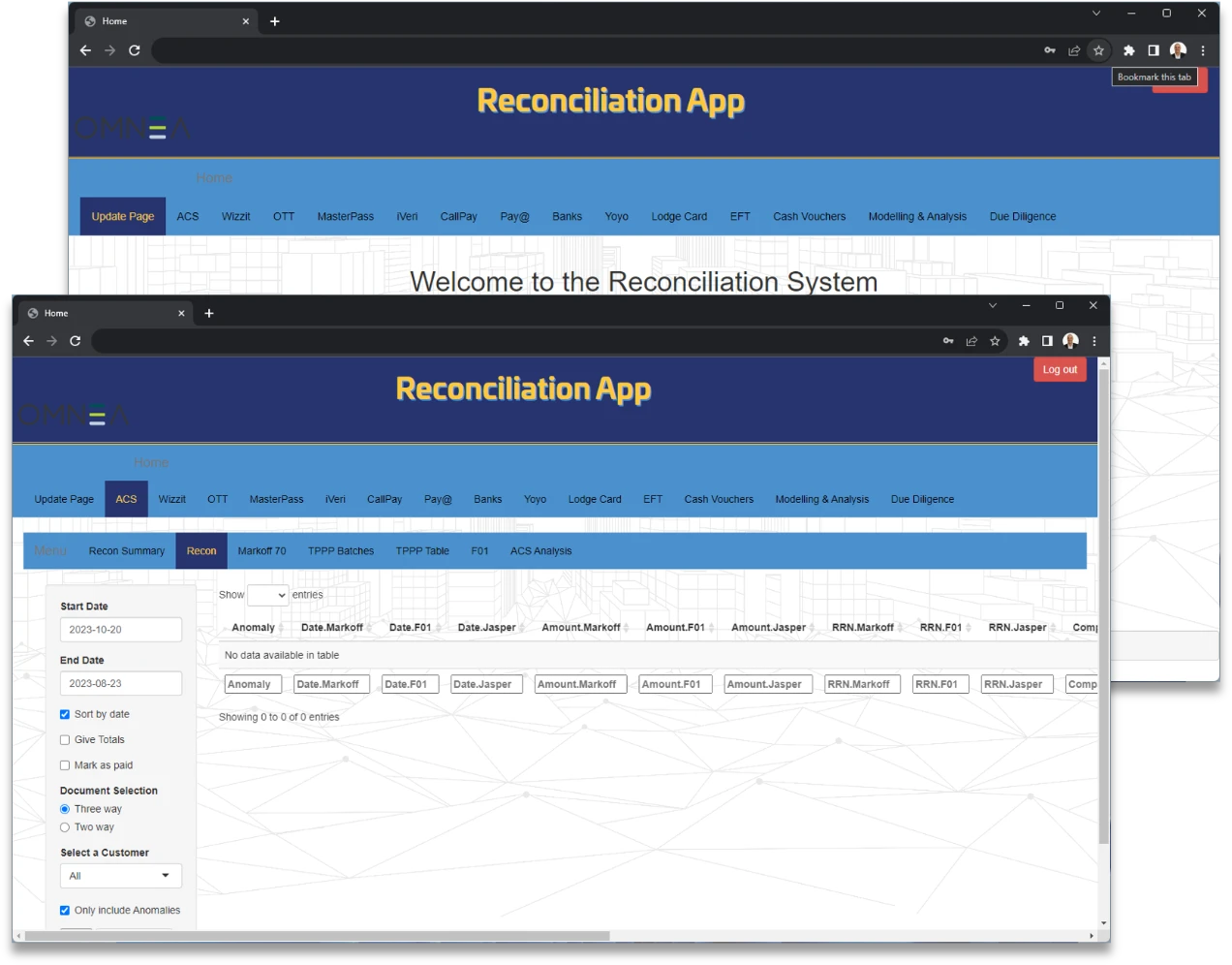1232x965 pixels.
Task: Click the Amount.Jasper column filter box
Action: pyautogui.click(x=768, y=684)
